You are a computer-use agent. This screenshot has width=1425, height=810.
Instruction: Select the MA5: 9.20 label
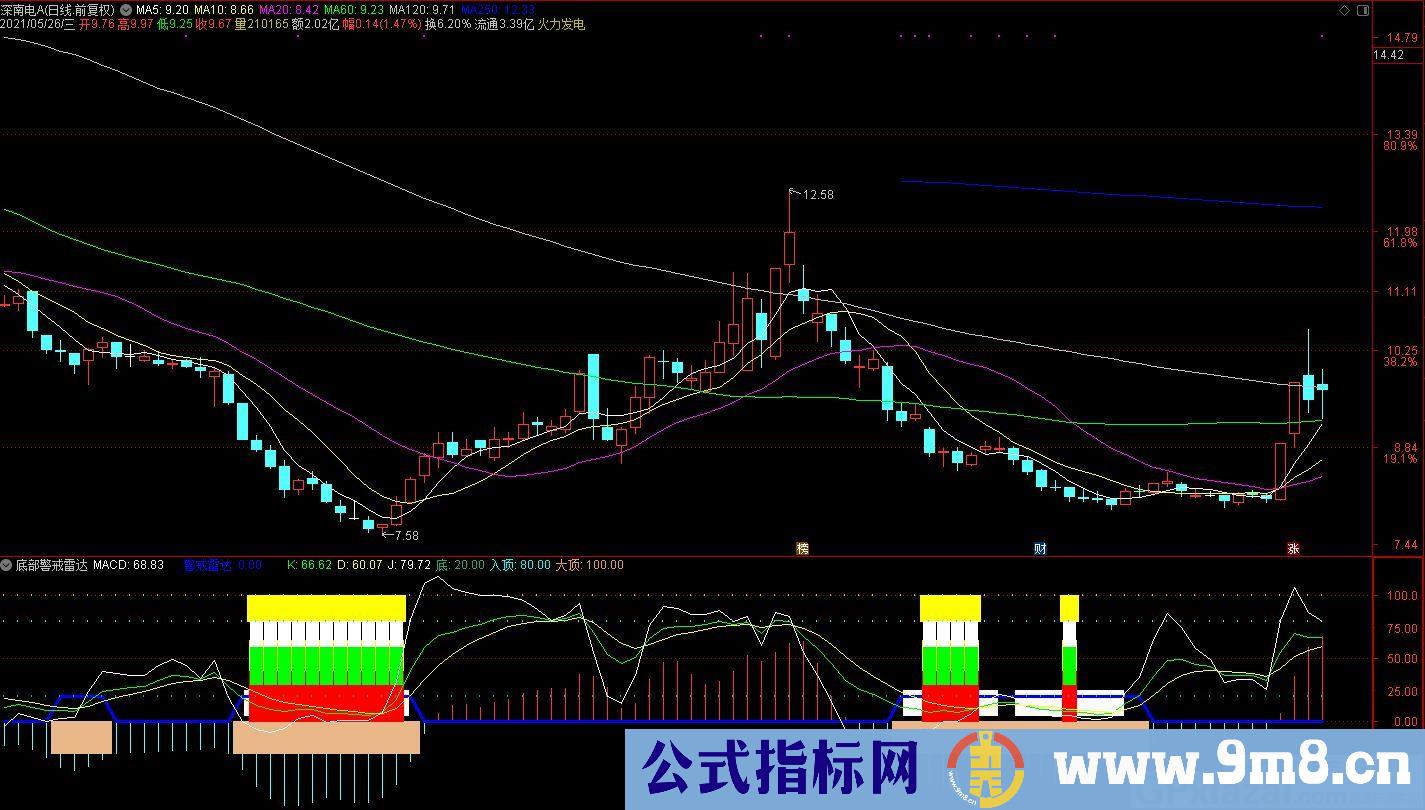click(x=162, y=10)
